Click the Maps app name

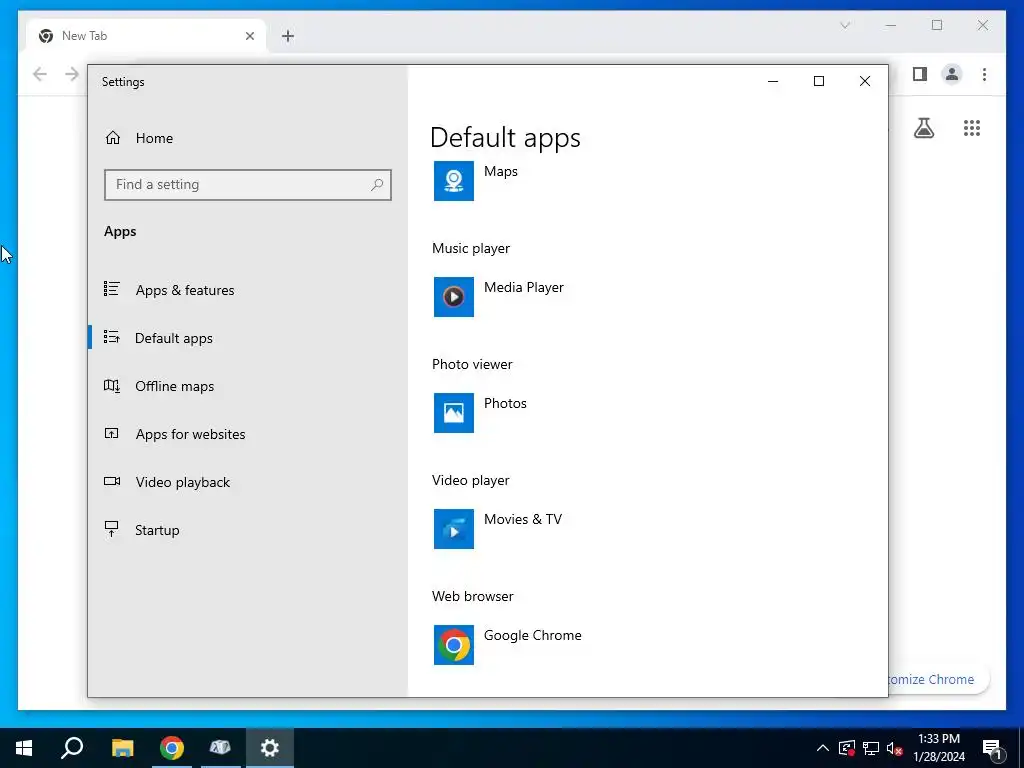pyautogui.click(x=501, y=171)
